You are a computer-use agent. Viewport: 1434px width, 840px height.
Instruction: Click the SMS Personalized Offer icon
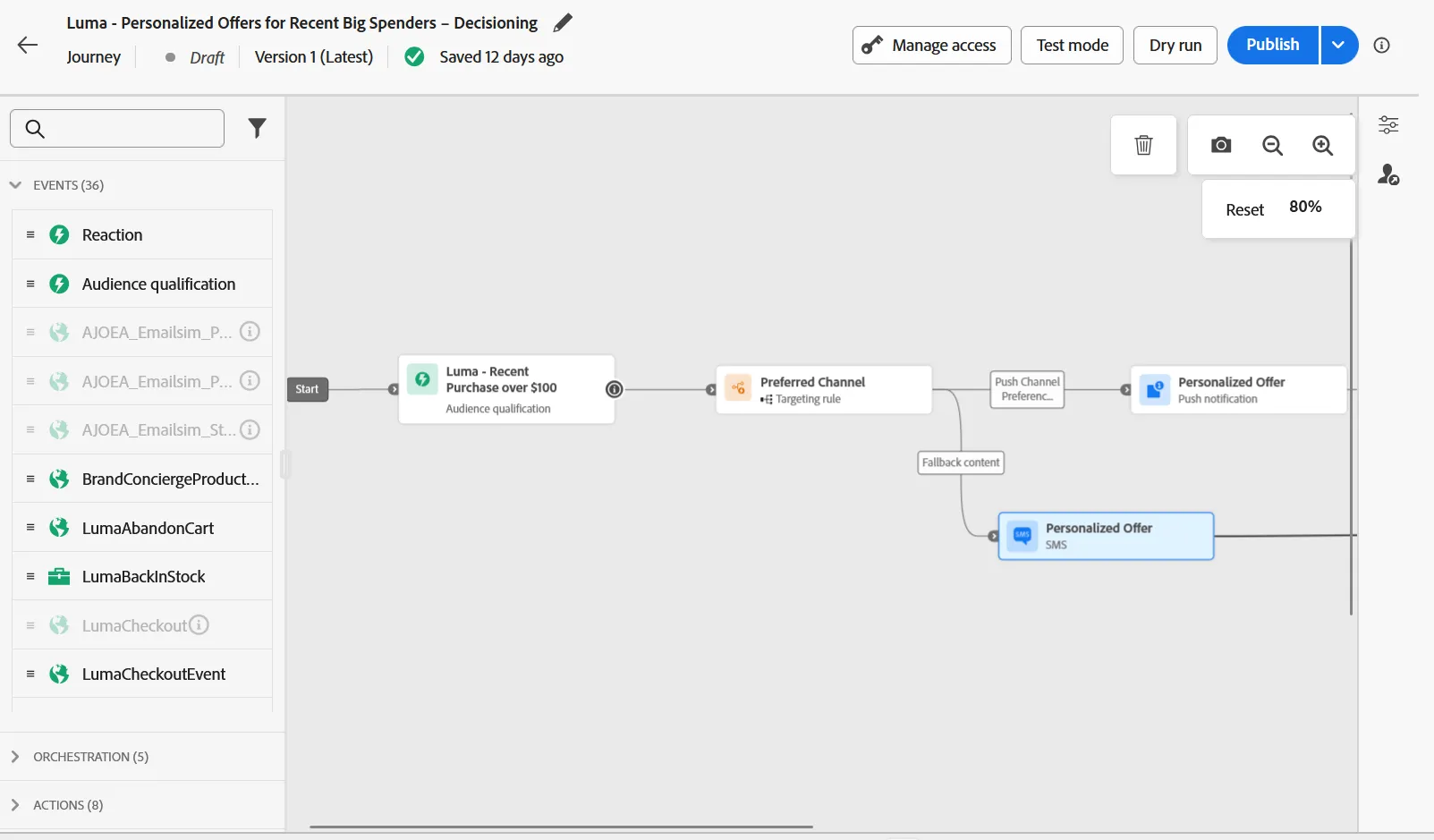(1022, 535)
